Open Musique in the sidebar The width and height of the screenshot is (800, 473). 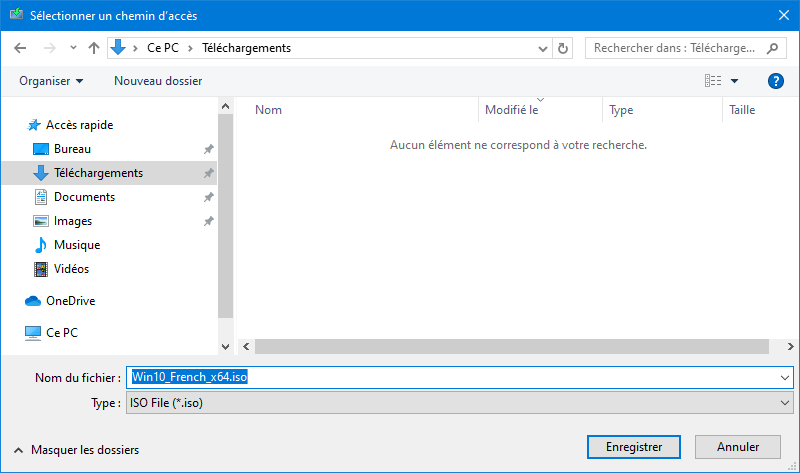tap(77, 245)
